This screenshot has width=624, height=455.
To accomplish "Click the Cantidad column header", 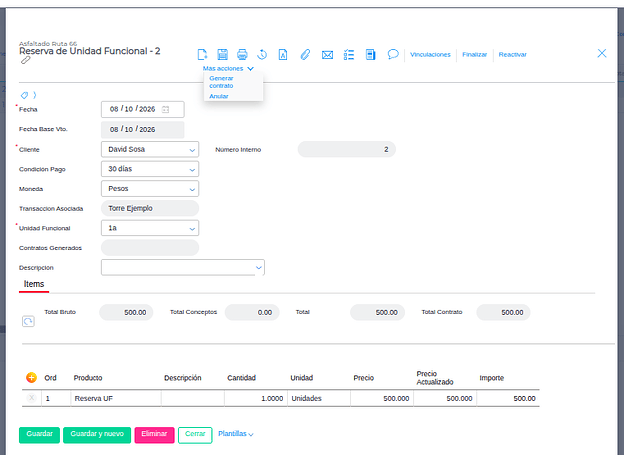I will click(241, 378).
